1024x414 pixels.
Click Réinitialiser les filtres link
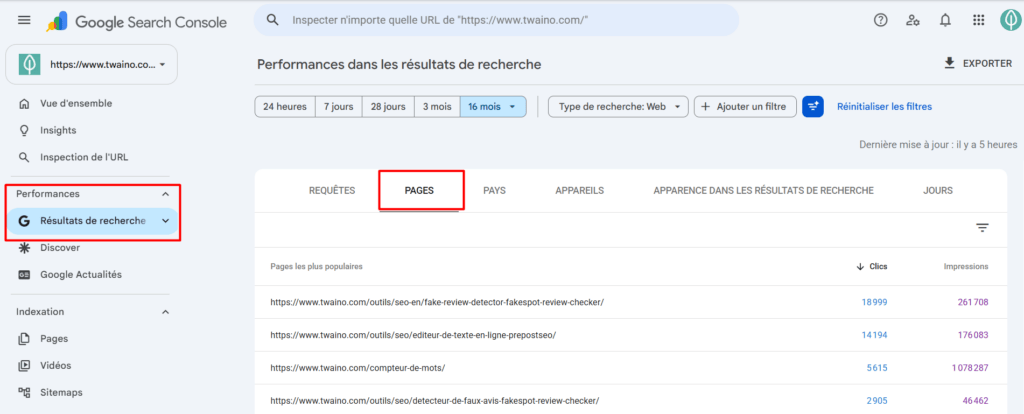coord(884,106)
